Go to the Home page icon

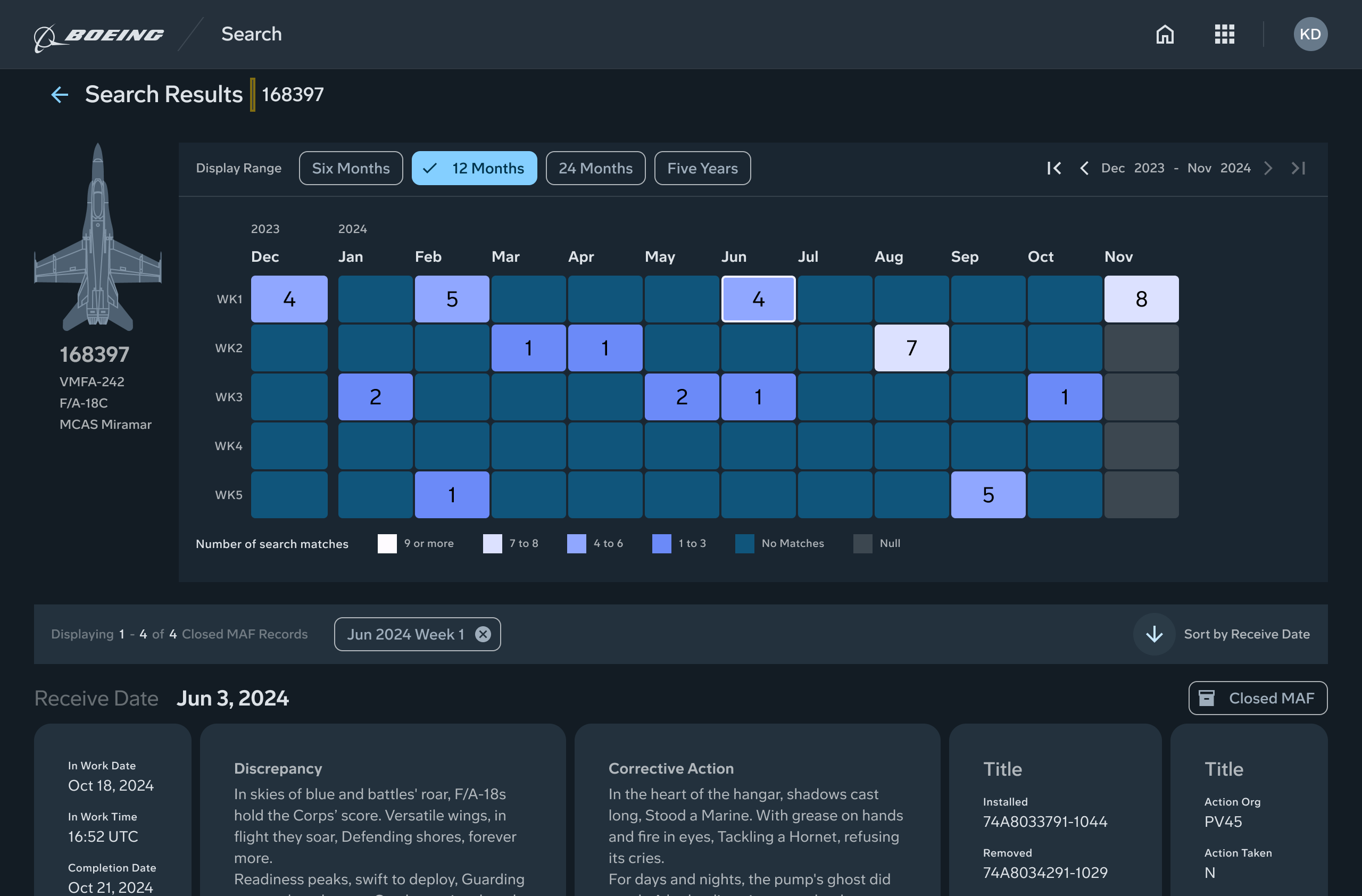1165,35
